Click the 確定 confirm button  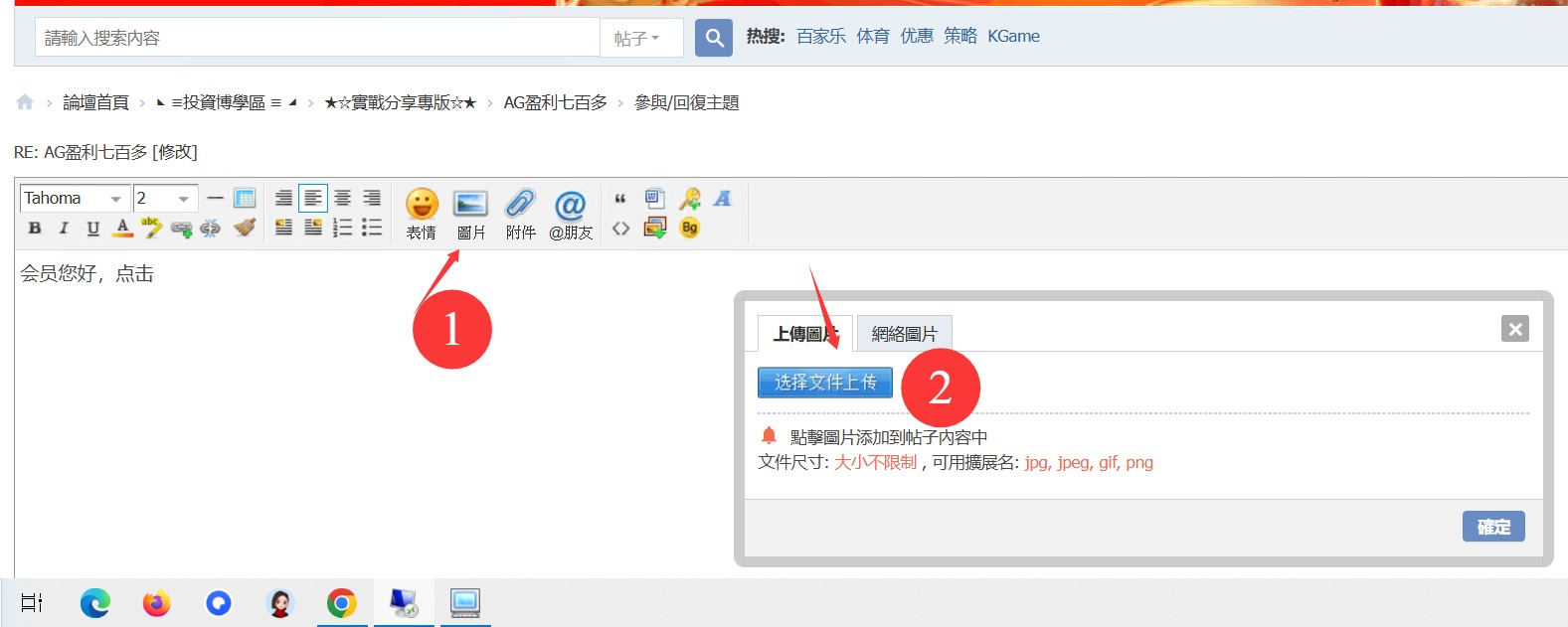click(1492, 527)
